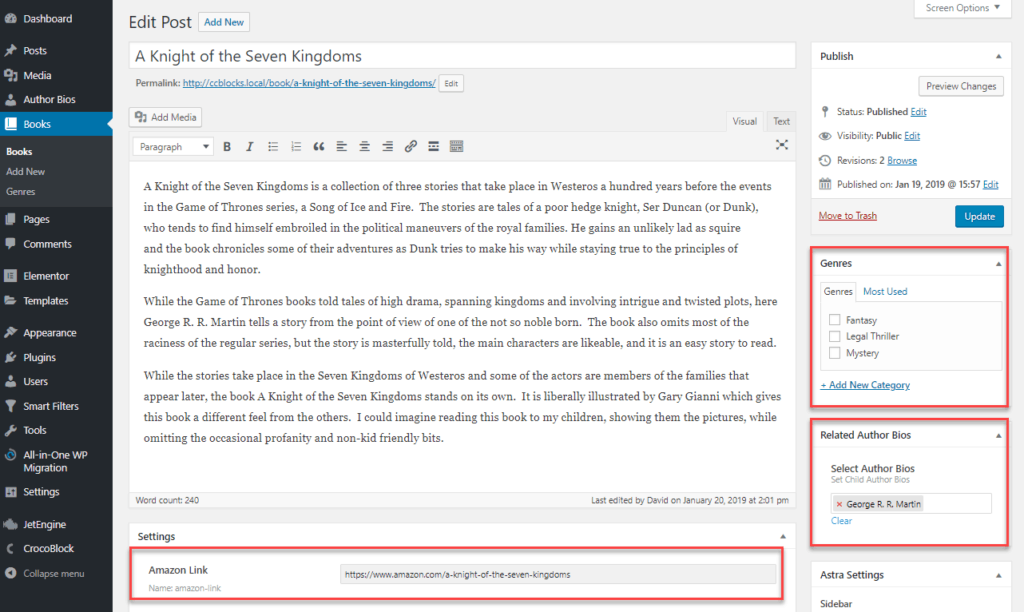This screenshot has width=1024, height=612.
Task: Click the insert link icon
Action: pos(410,147)
